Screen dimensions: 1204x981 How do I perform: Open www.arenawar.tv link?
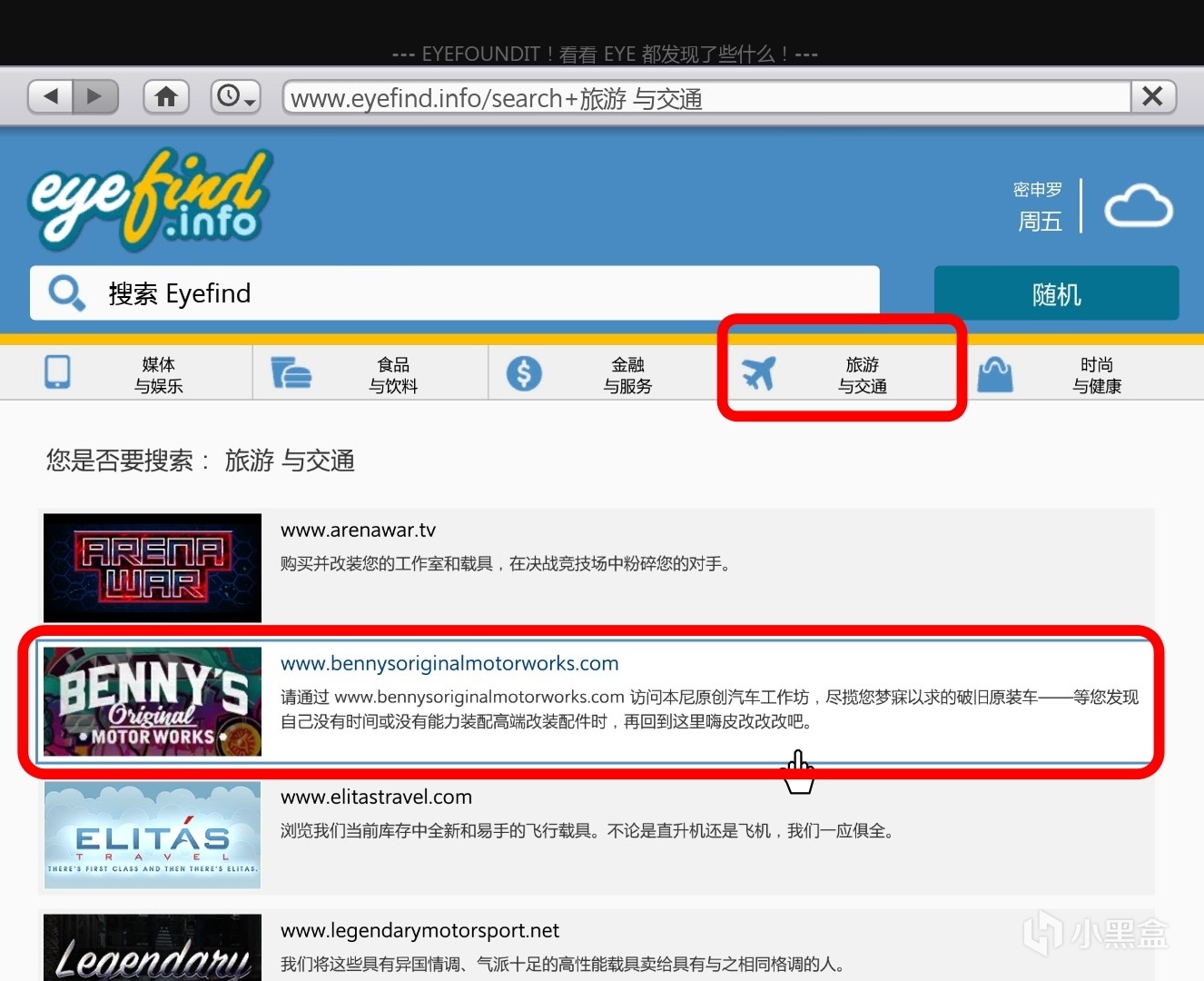(x=358, y=530)
